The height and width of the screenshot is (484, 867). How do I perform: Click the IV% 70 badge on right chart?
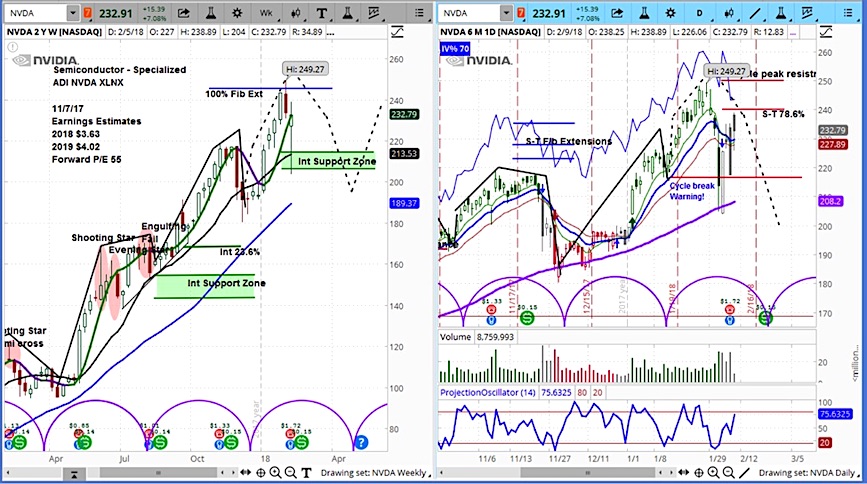tap(455, 49)
